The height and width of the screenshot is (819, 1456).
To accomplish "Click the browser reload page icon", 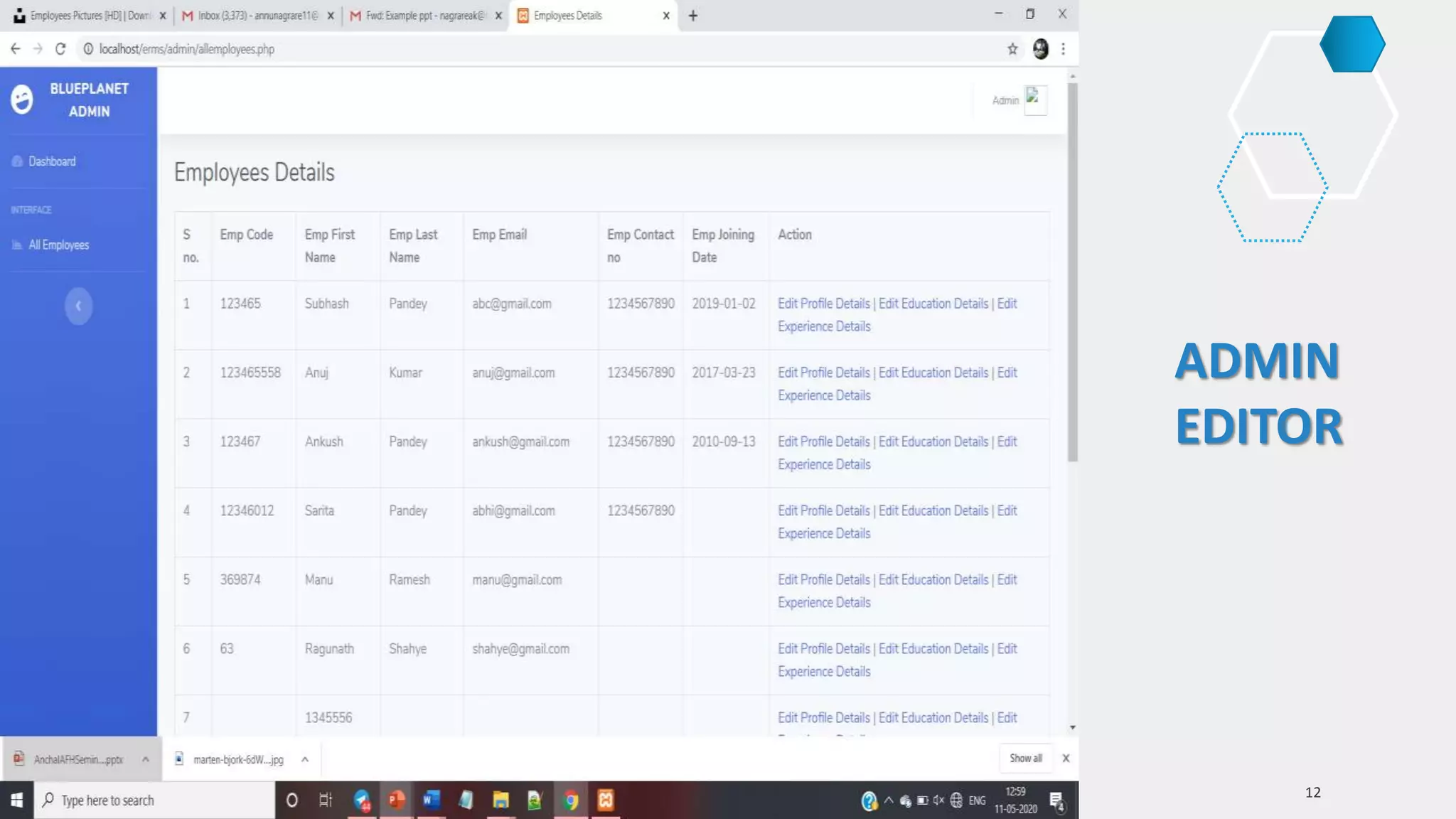I will pyautogui.click(x=60, y=49).
